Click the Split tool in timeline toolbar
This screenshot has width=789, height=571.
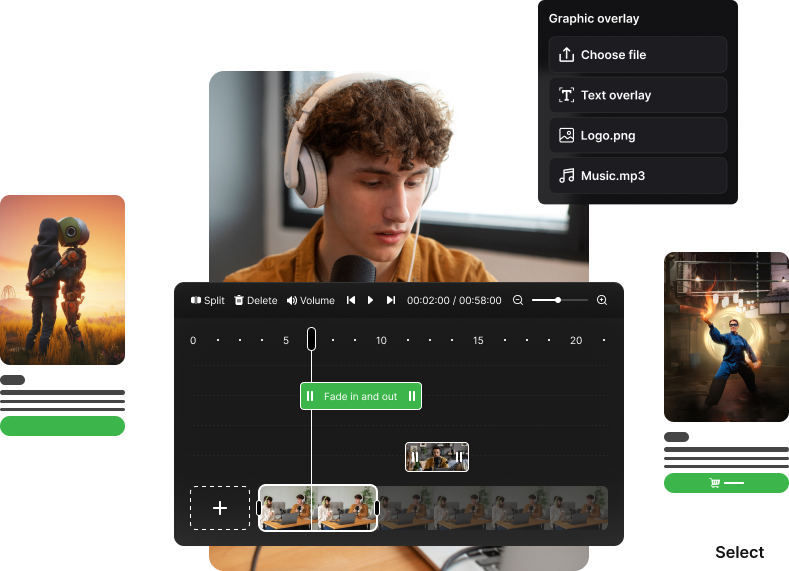tap(208, 300)
